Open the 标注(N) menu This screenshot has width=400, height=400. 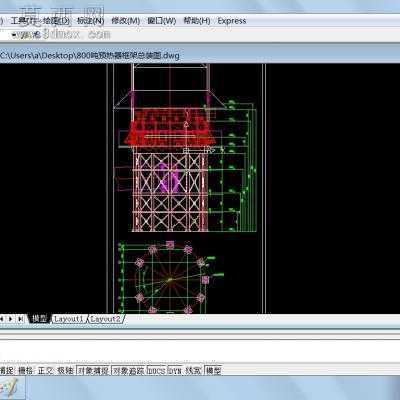click(x=90, y=21)
